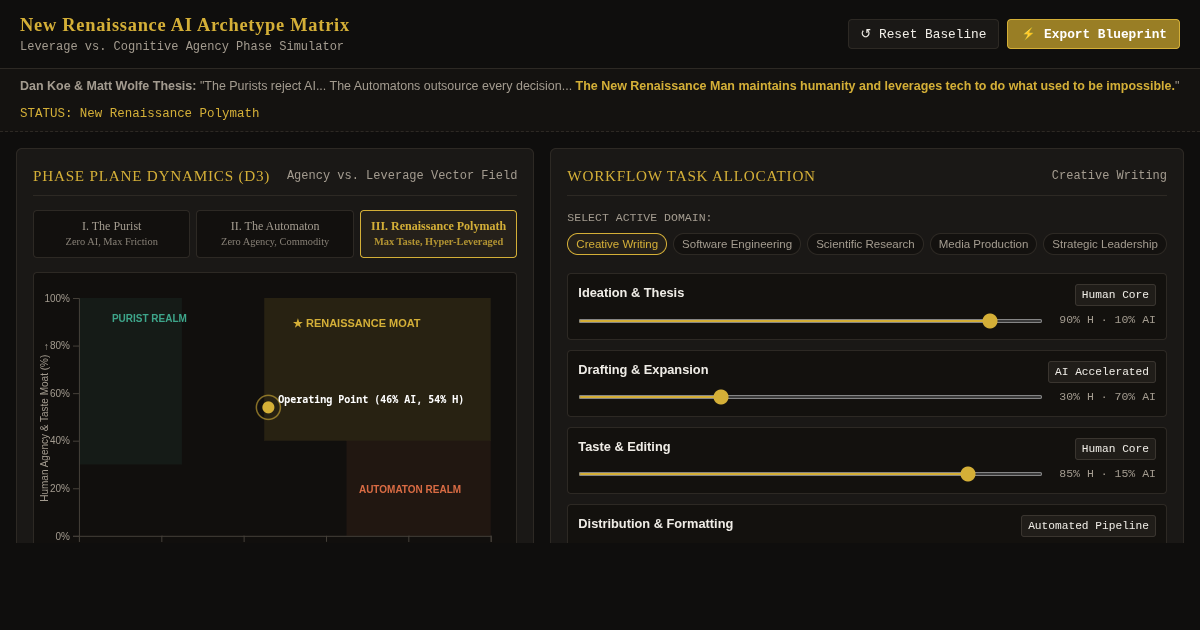Click the New Renaissance AI Archetype Matrix title
Image resolution: width=1200 pixels, height=630 pixels.
(185, 25)
